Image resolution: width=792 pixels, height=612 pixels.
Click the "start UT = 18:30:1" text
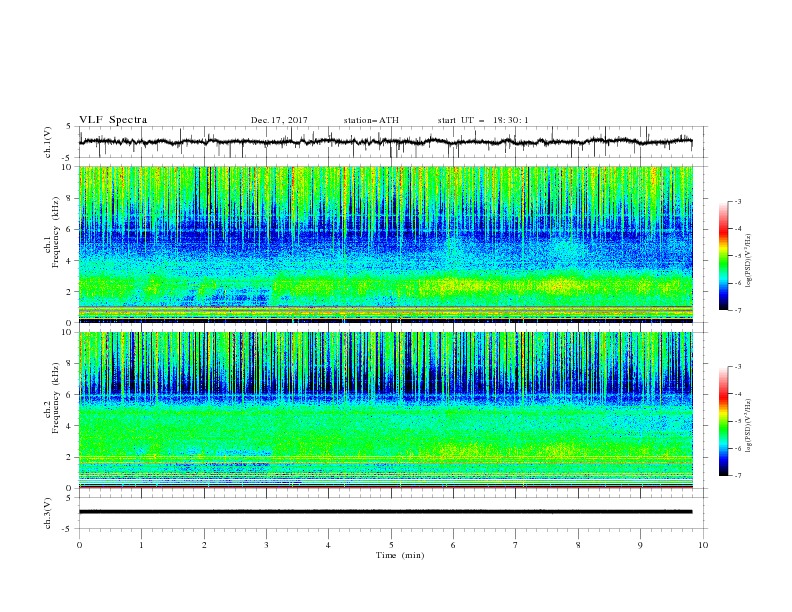pos(483,120)
